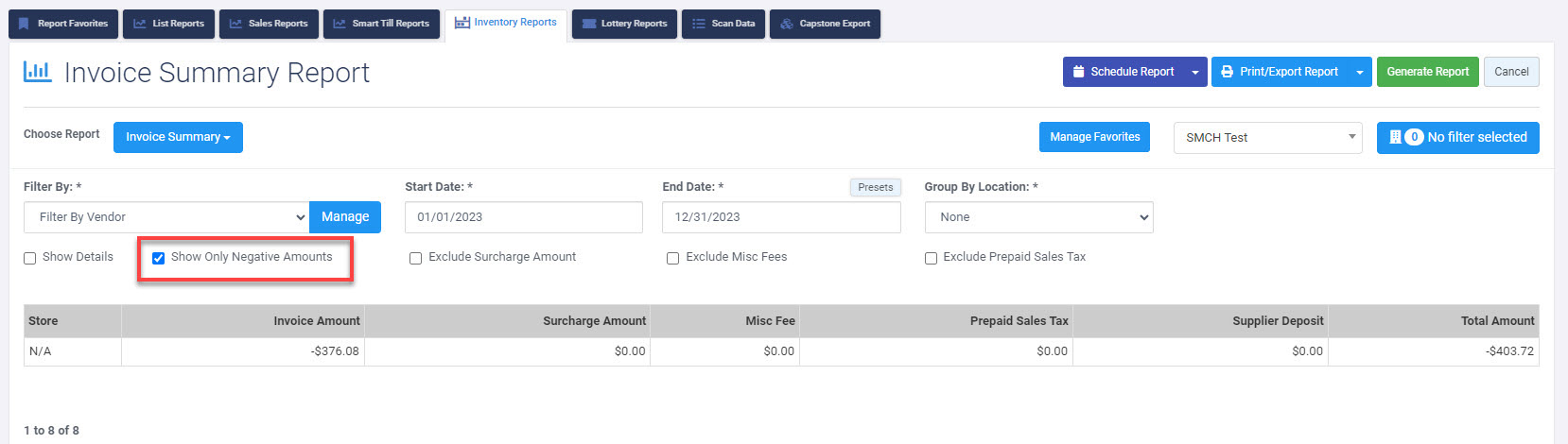This screenshot has height=444, width=1568.
Task: Enable the Show Details checkbox
Action: coord(30,258)
